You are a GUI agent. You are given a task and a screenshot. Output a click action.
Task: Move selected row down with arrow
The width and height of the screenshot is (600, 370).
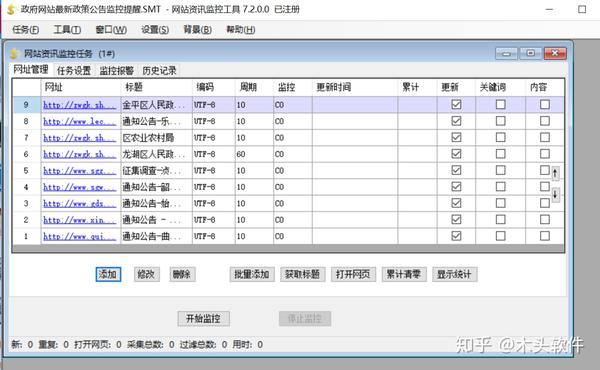pyautogui.click(x=555, y=195)
